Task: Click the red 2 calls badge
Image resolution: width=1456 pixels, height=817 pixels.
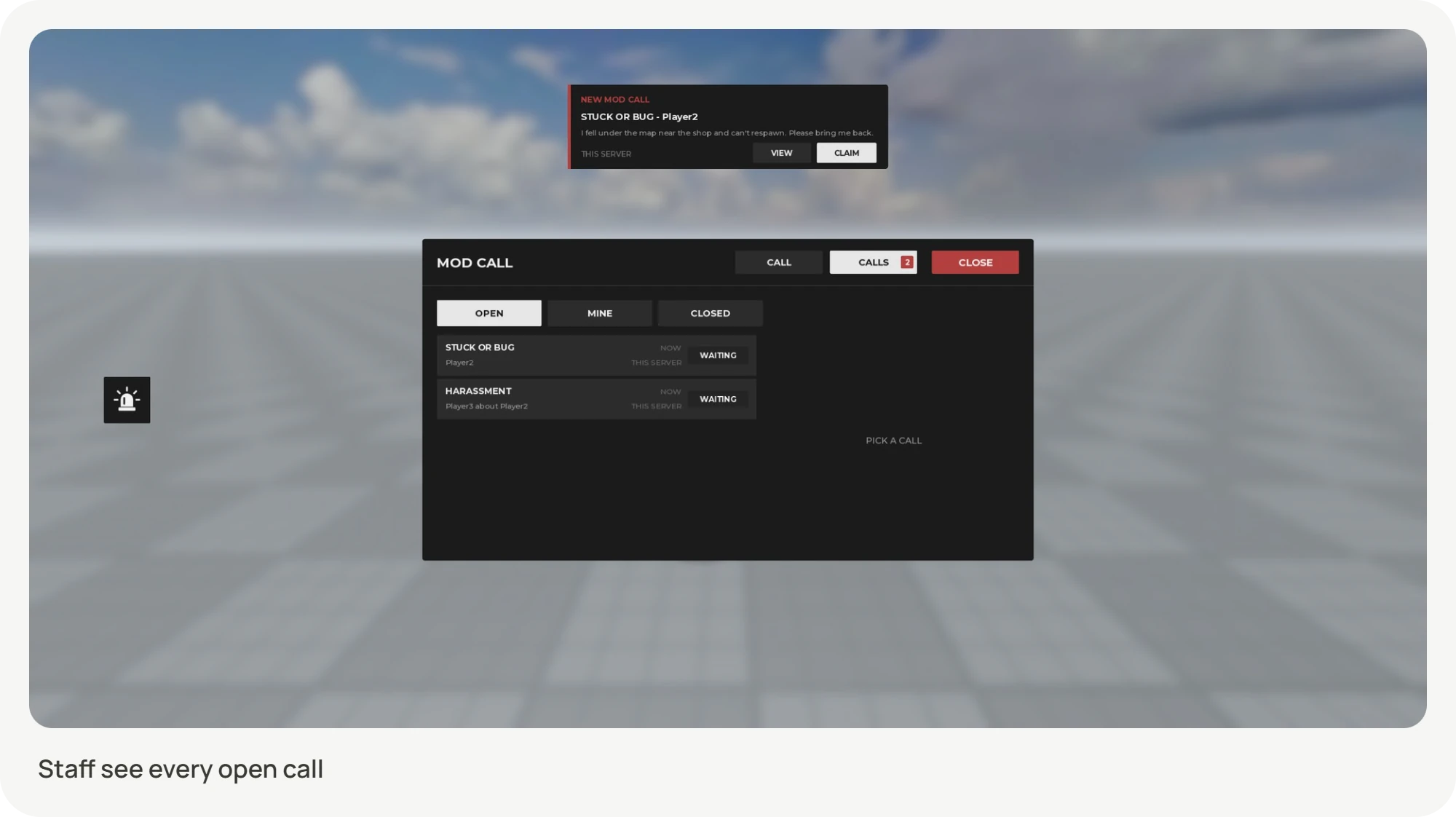Action: 906,262
